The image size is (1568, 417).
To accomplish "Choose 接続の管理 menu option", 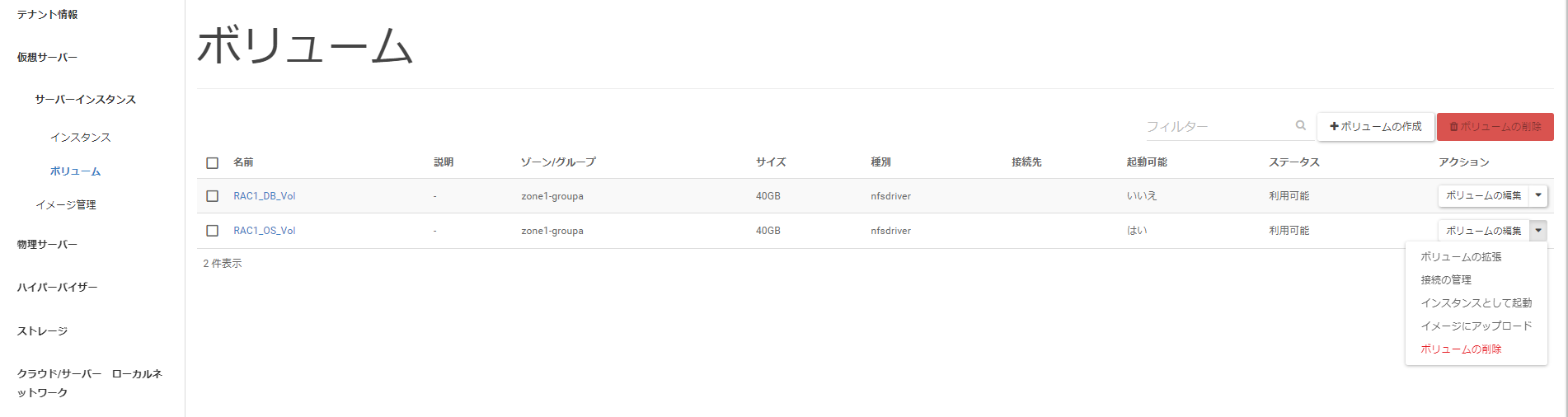I will pos(1445,280).
